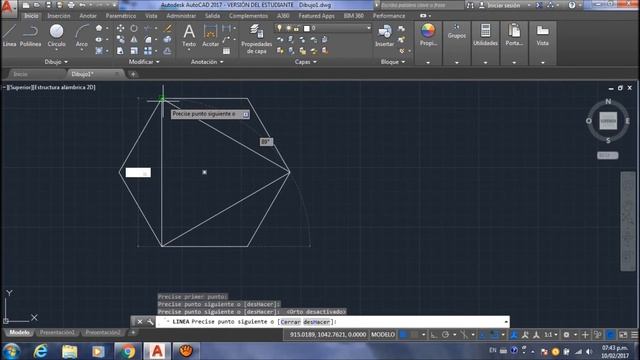
Task: Close the command line with X button
Action: 140,322
